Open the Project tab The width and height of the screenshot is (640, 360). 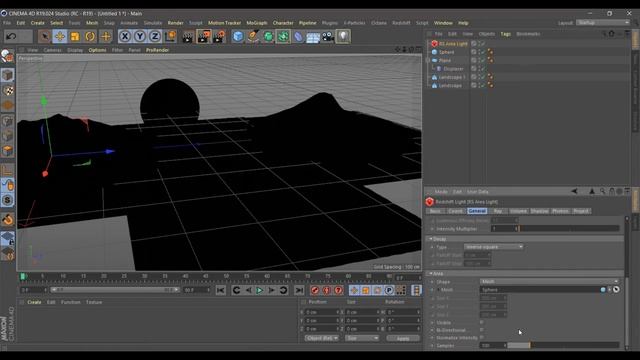580,211
